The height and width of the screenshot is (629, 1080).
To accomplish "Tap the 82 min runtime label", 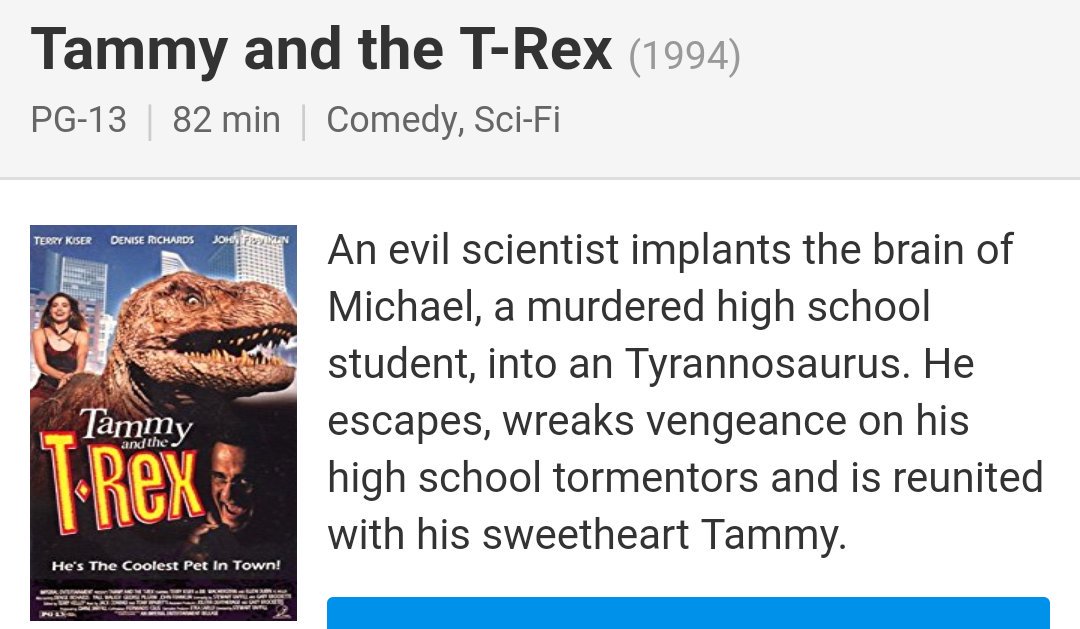I will 227,120.
